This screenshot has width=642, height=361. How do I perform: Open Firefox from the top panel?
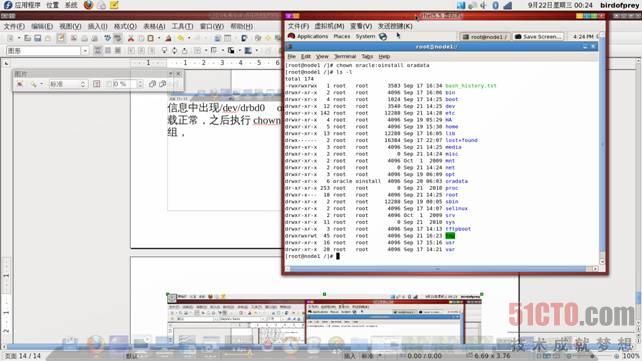[x=88, y=5]
